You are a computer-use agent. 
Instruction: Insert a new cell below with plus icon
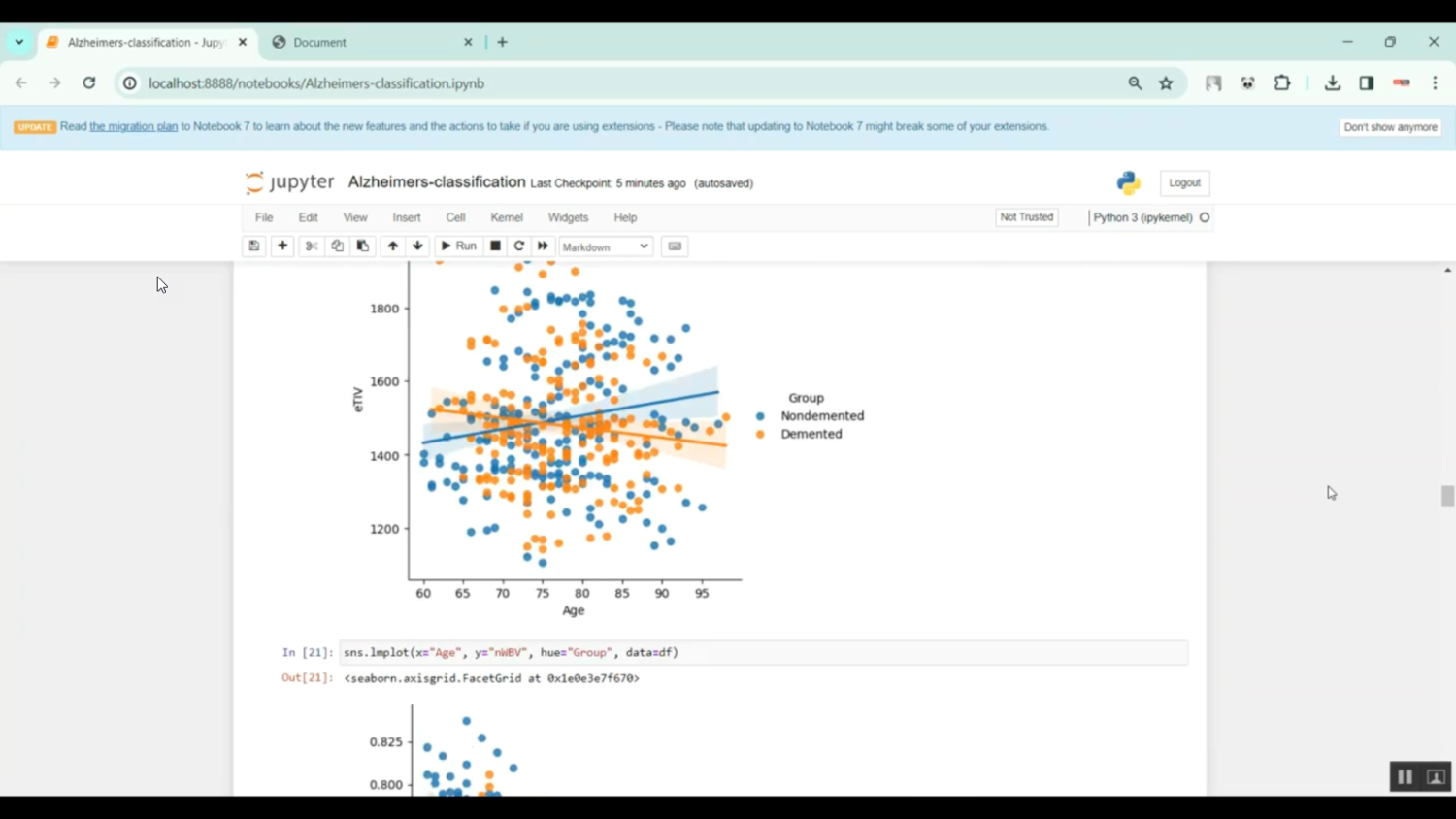point(282,246)
